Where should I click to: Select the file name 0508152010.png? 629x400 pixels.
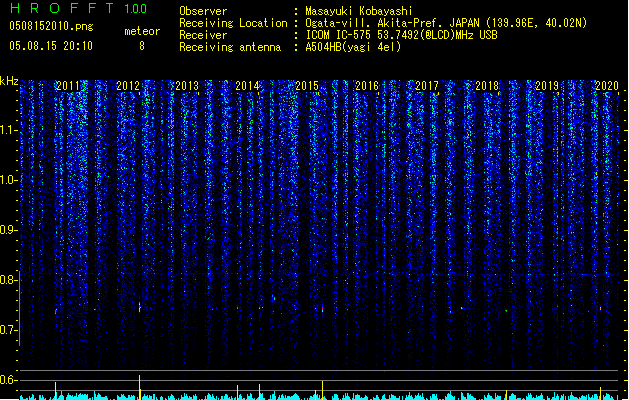click(x=51, y=26)
